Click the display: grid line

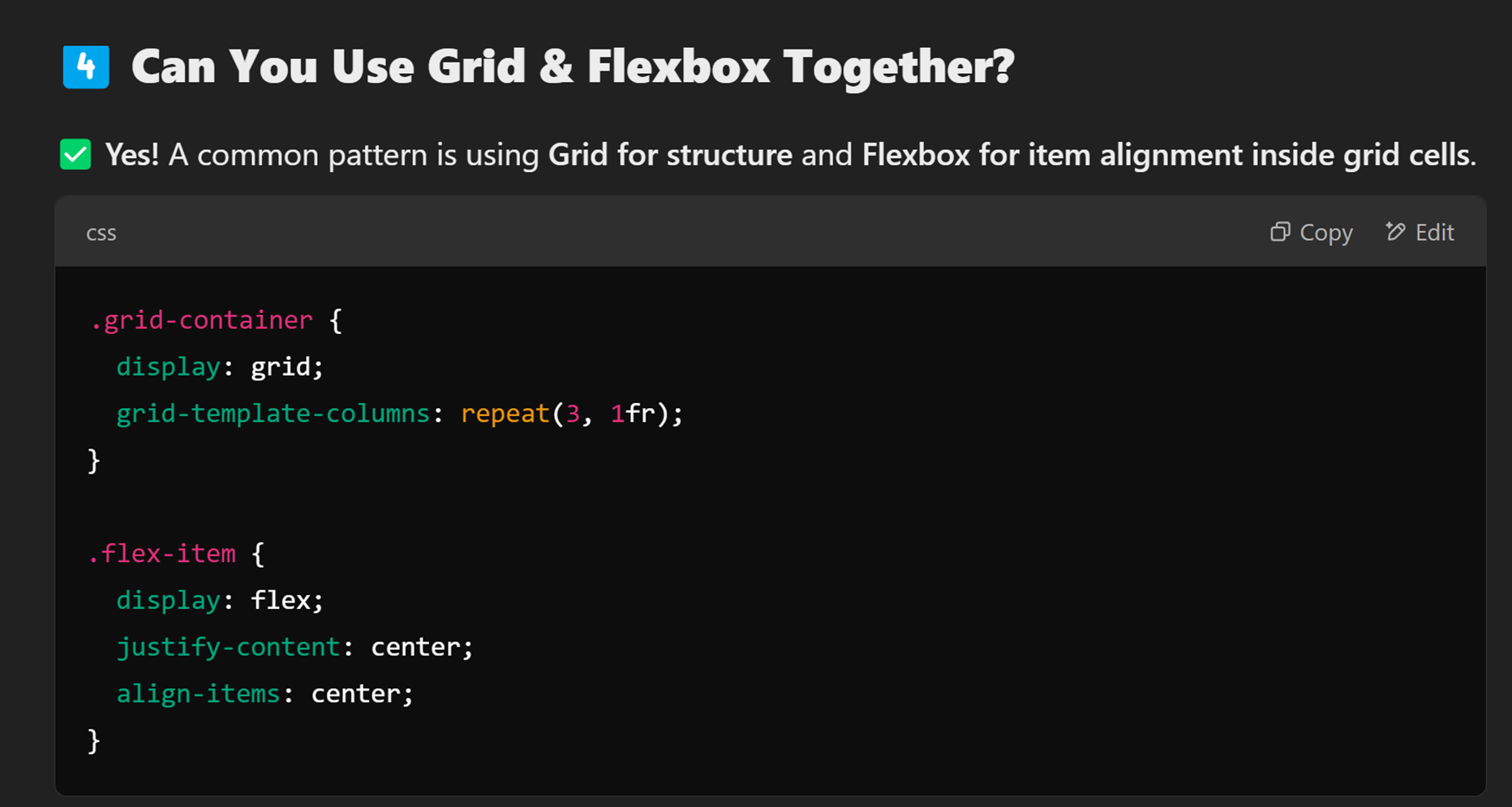tap(220, 367)
